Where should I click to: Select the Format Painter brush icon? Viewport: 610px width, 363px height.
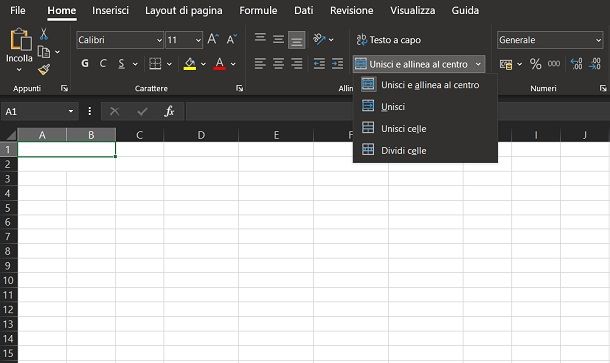click(x=44, y=70)
